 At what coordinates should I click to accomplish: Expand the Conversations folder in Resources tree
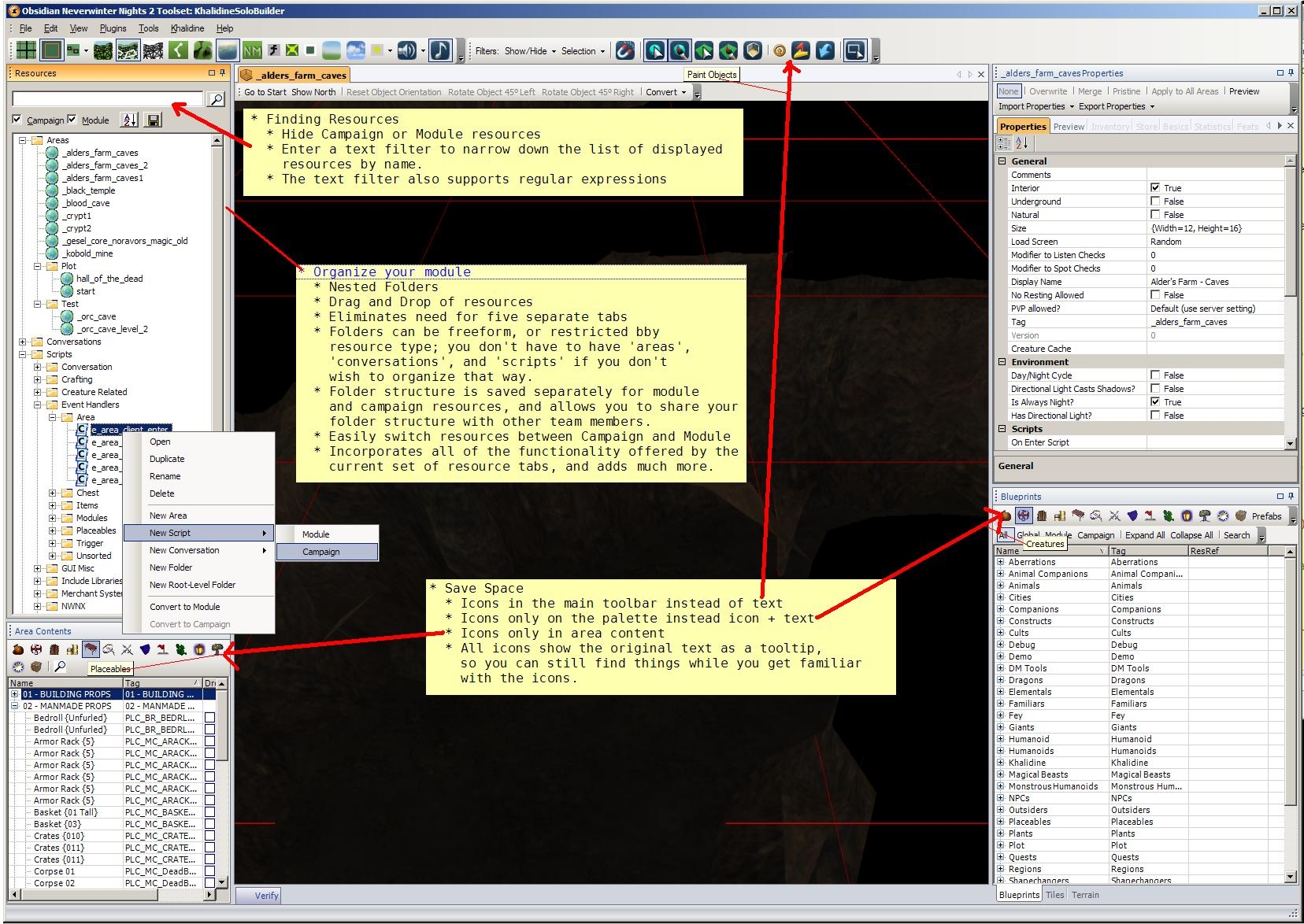(23, 342)
